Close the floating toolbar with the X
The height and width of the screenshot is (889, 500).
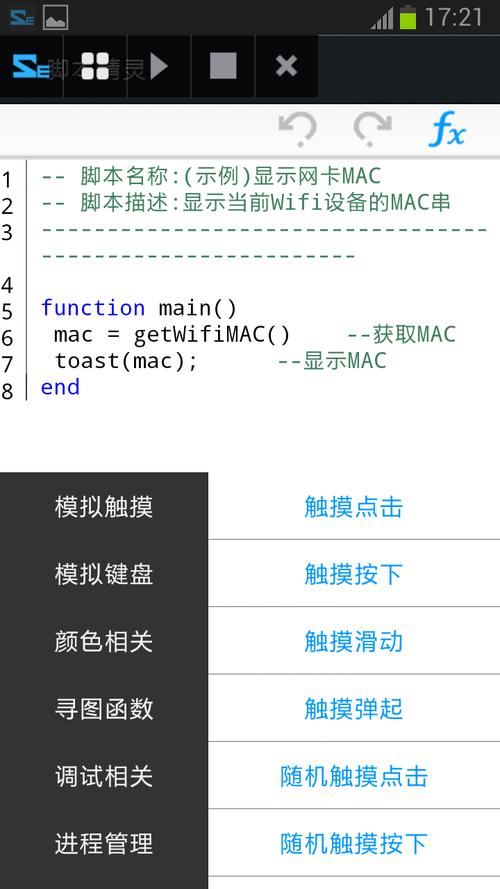click(286, 66)
